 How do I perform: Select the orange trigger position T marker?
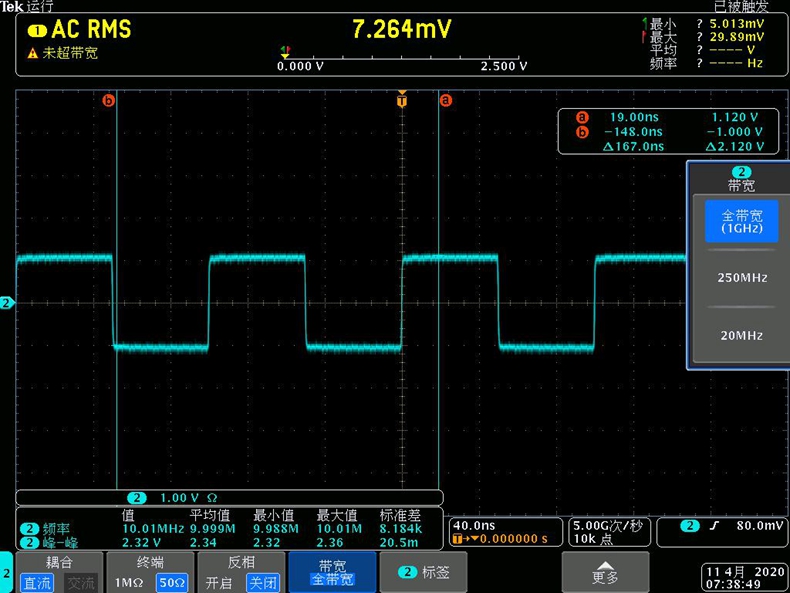click(x=402, y=100)
